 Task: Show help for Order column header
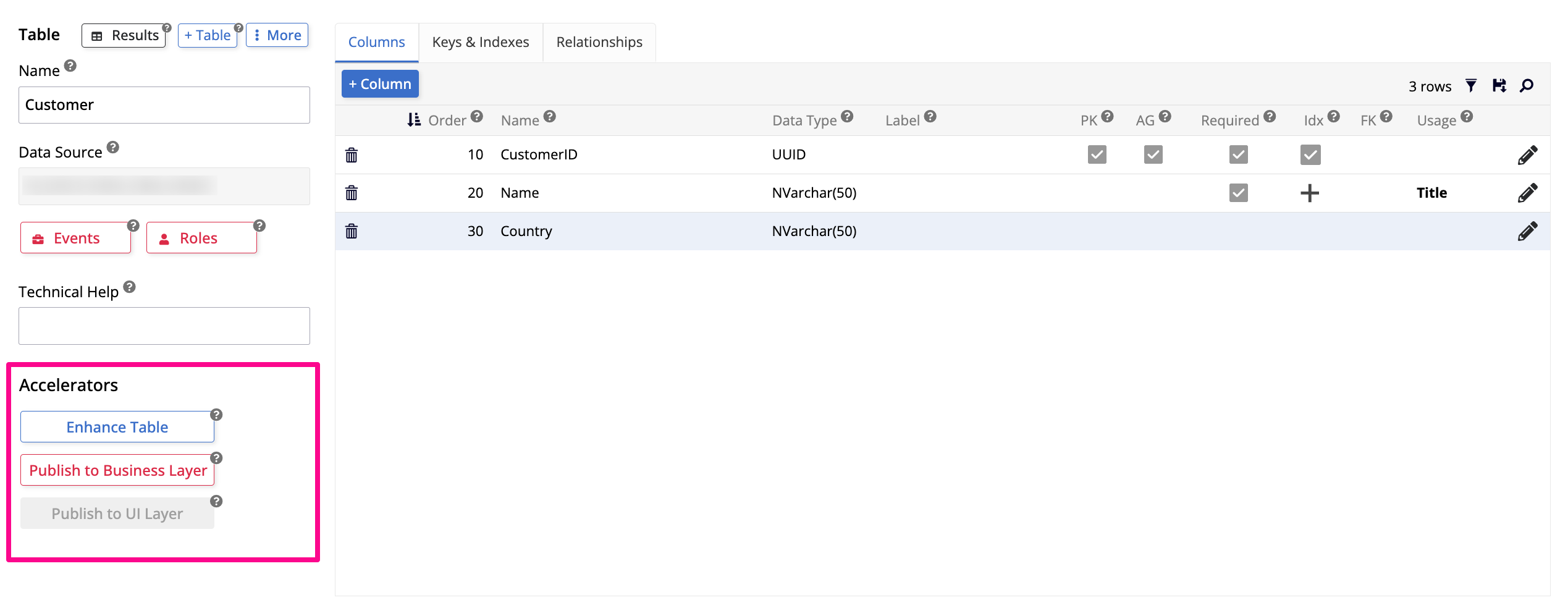click(476, 116)
